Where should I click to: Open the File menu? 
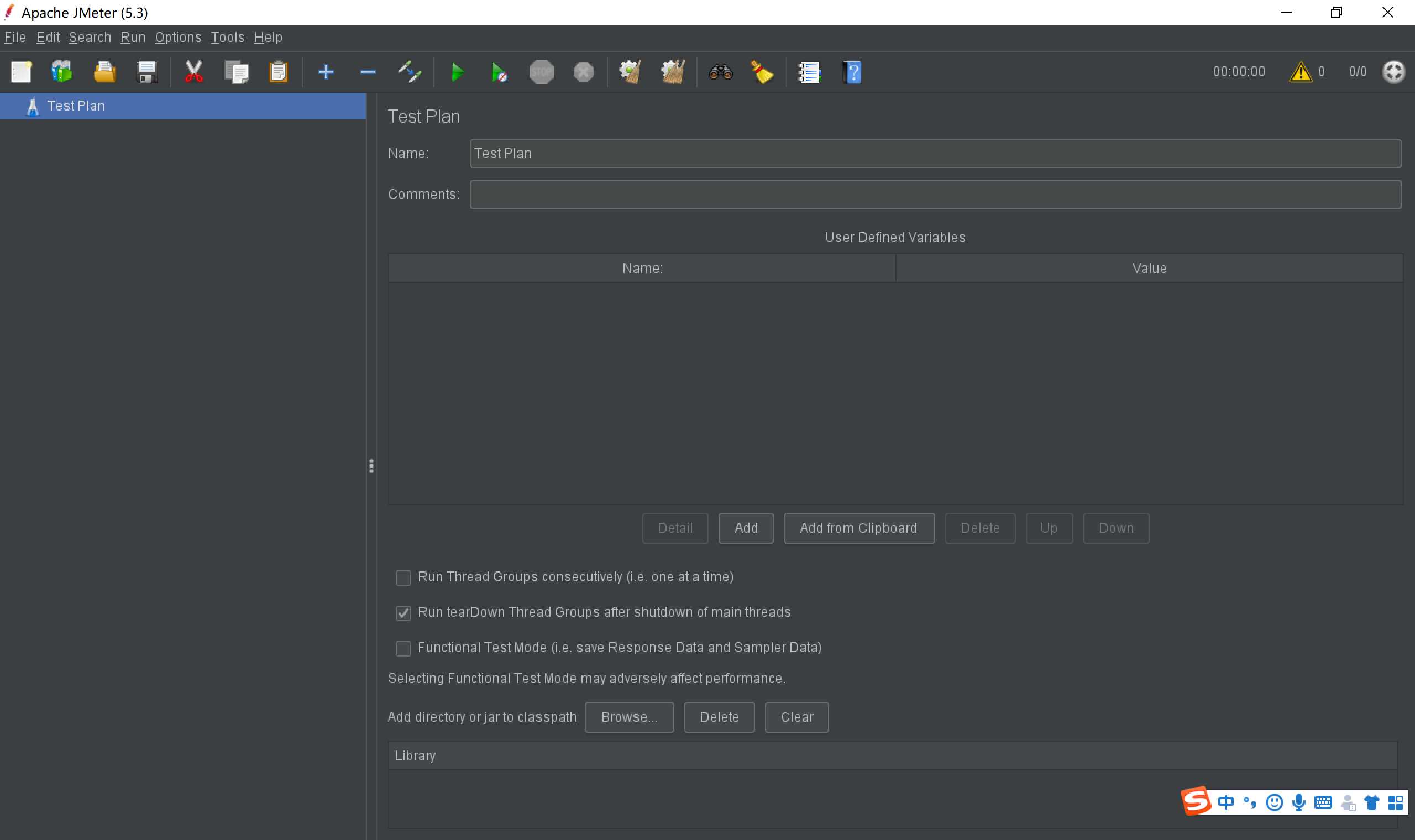pyautogui.click(x=15, y=38)
